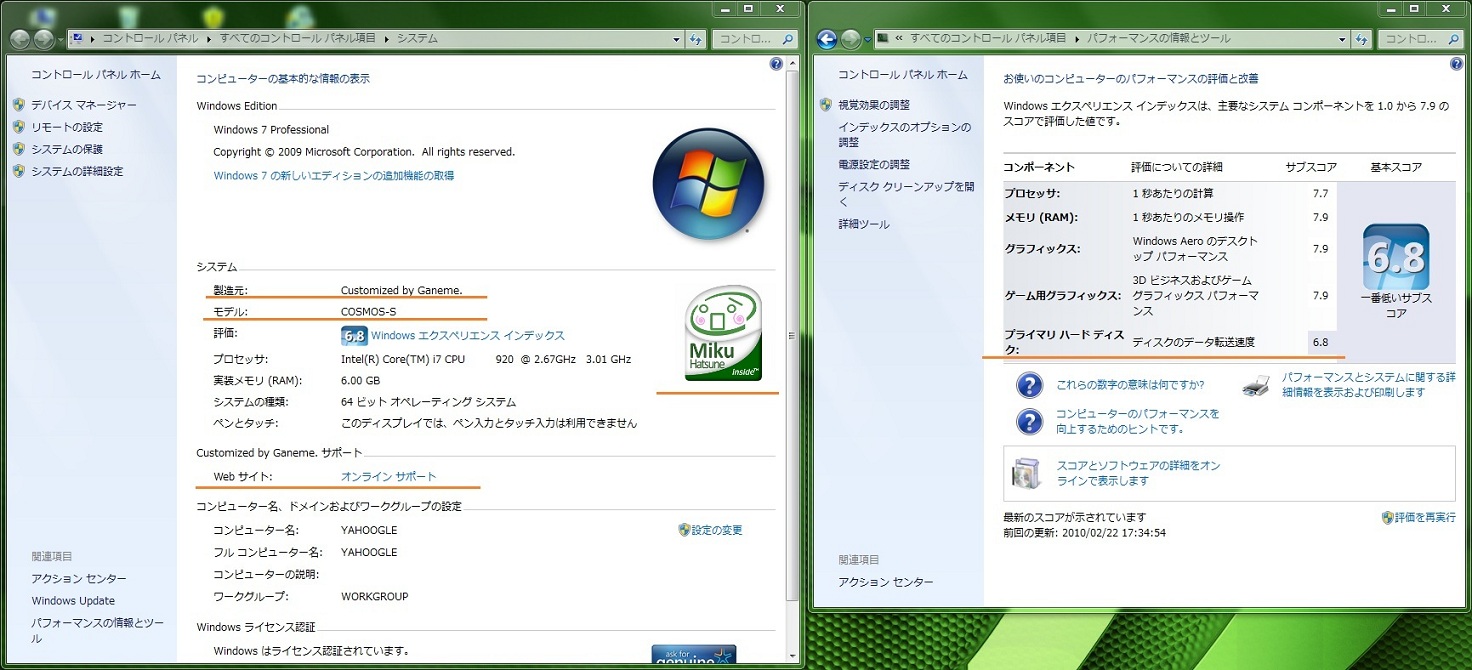Select すべてのコントロール パネル項目 breadcrumb in System window
Screen dimensions: 1472x670
[x=298, y=39]
